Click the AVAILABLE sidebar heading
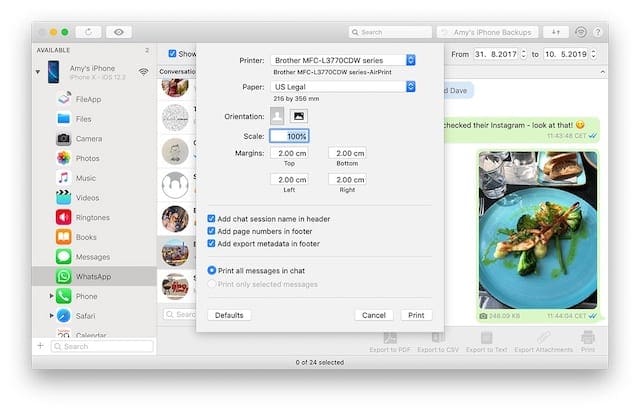The width and height of the screenshot is (640, 411). point(53,50)
